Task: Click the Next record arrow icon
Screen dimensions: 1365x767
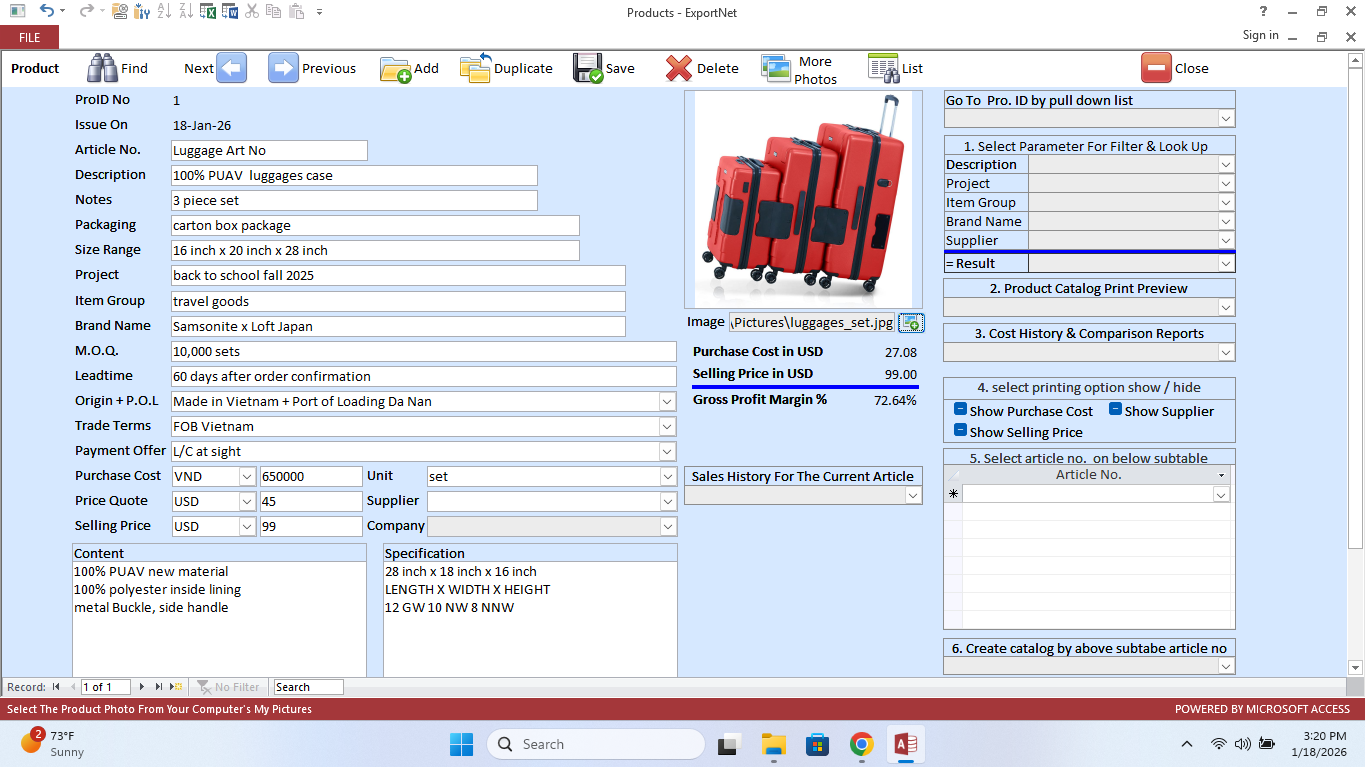Action: [231, 68]
